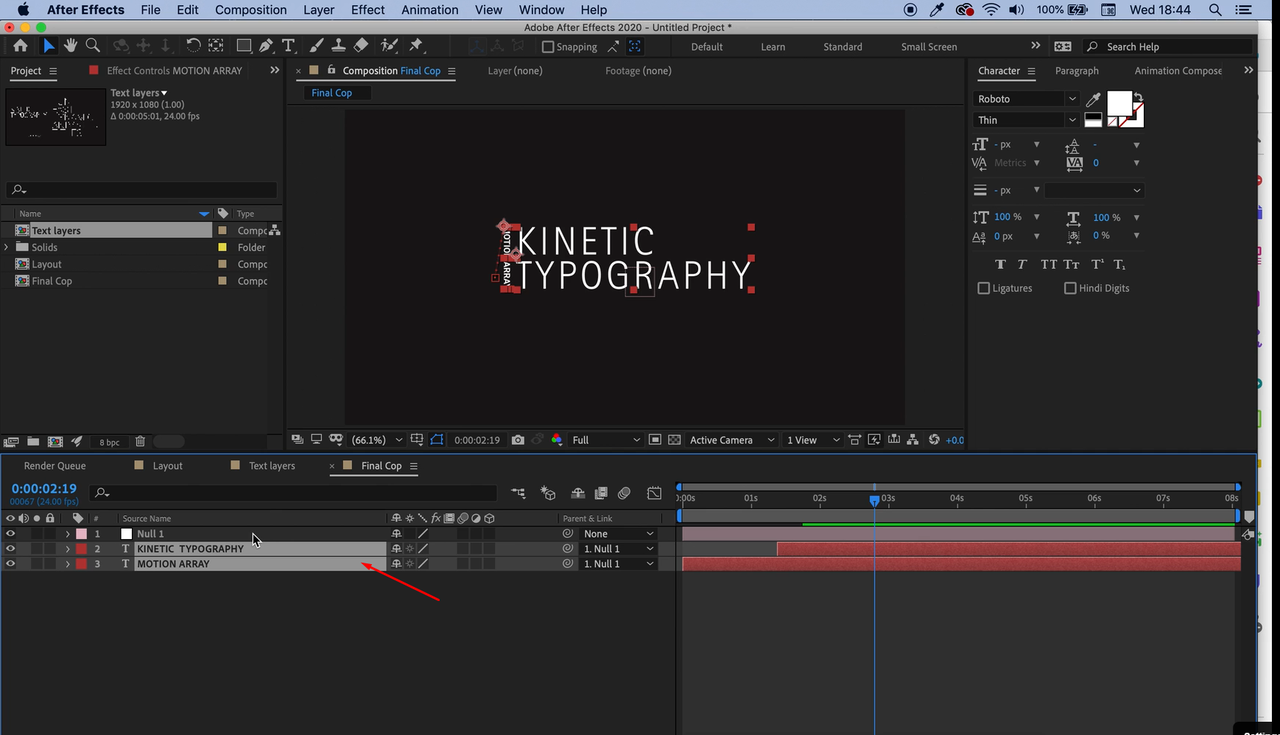Select the Rotation tool in the toolbar
The height and width of the screenshot is (735, 1280).
click(192, 46)
